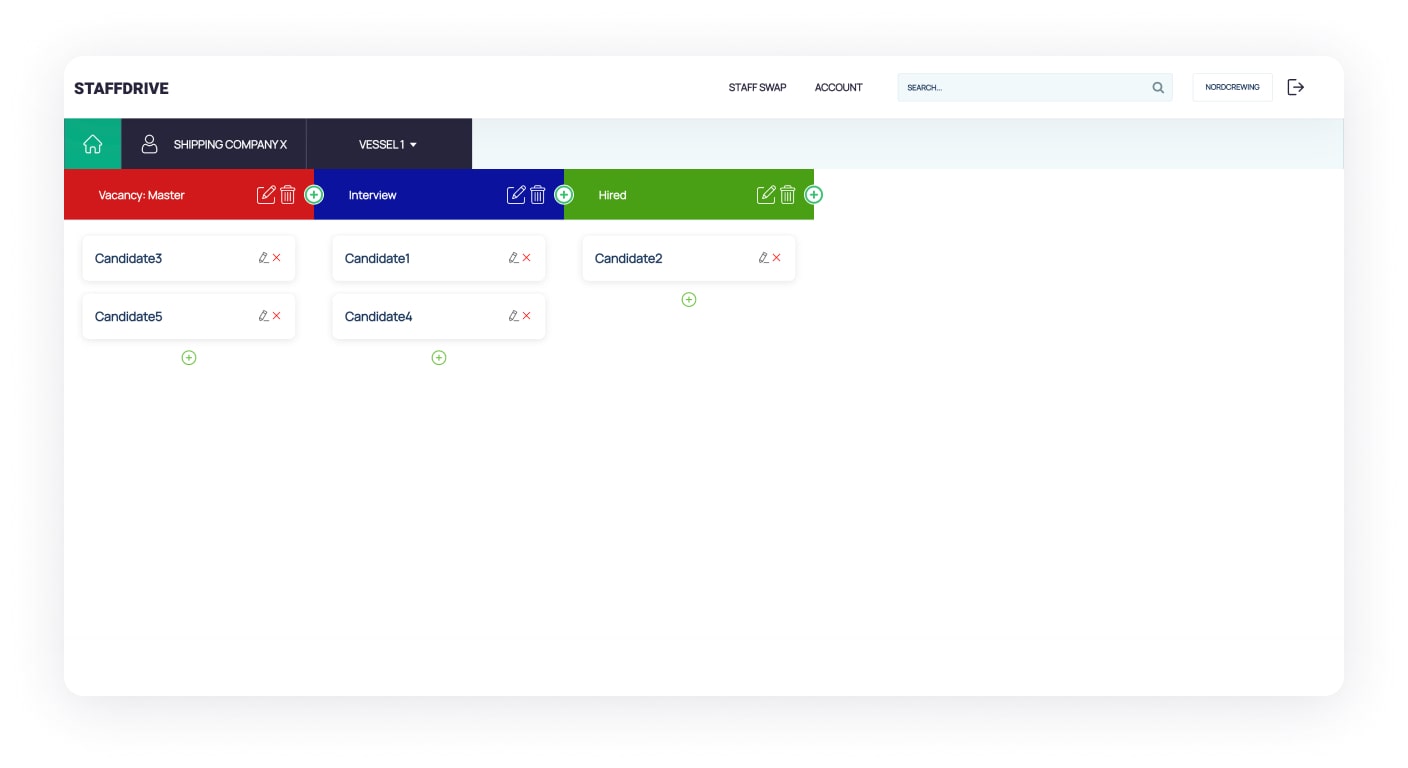Click into the Search input field

[x=1020, y=88]
